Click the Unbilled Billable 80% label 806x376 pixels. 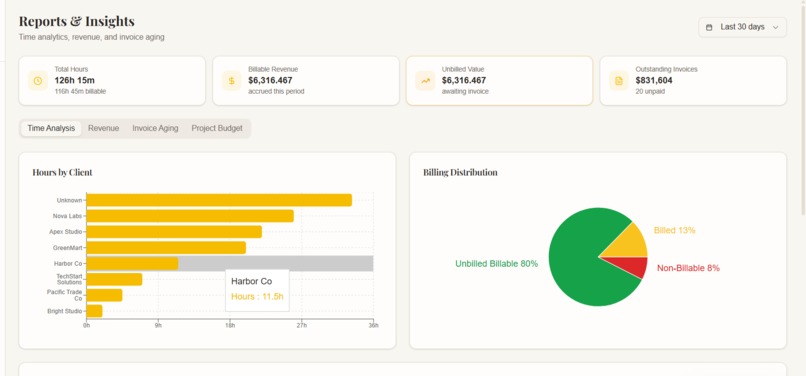pyautogui.click(x=497, y=264)
